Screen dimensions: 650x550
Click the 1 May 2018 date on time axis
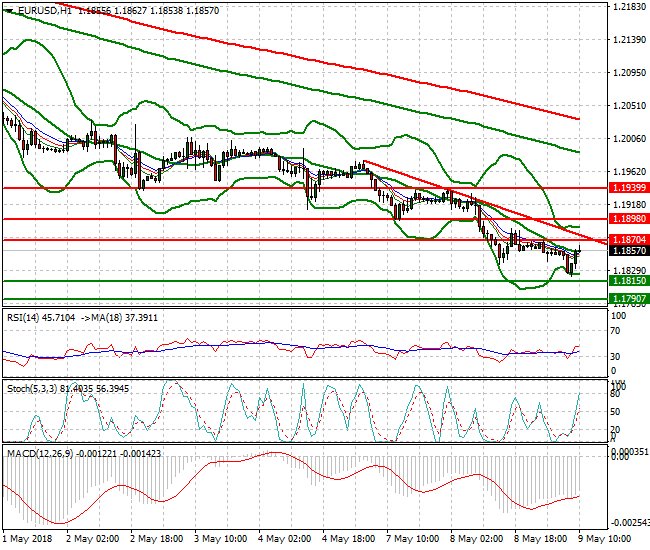pos(26,539)
